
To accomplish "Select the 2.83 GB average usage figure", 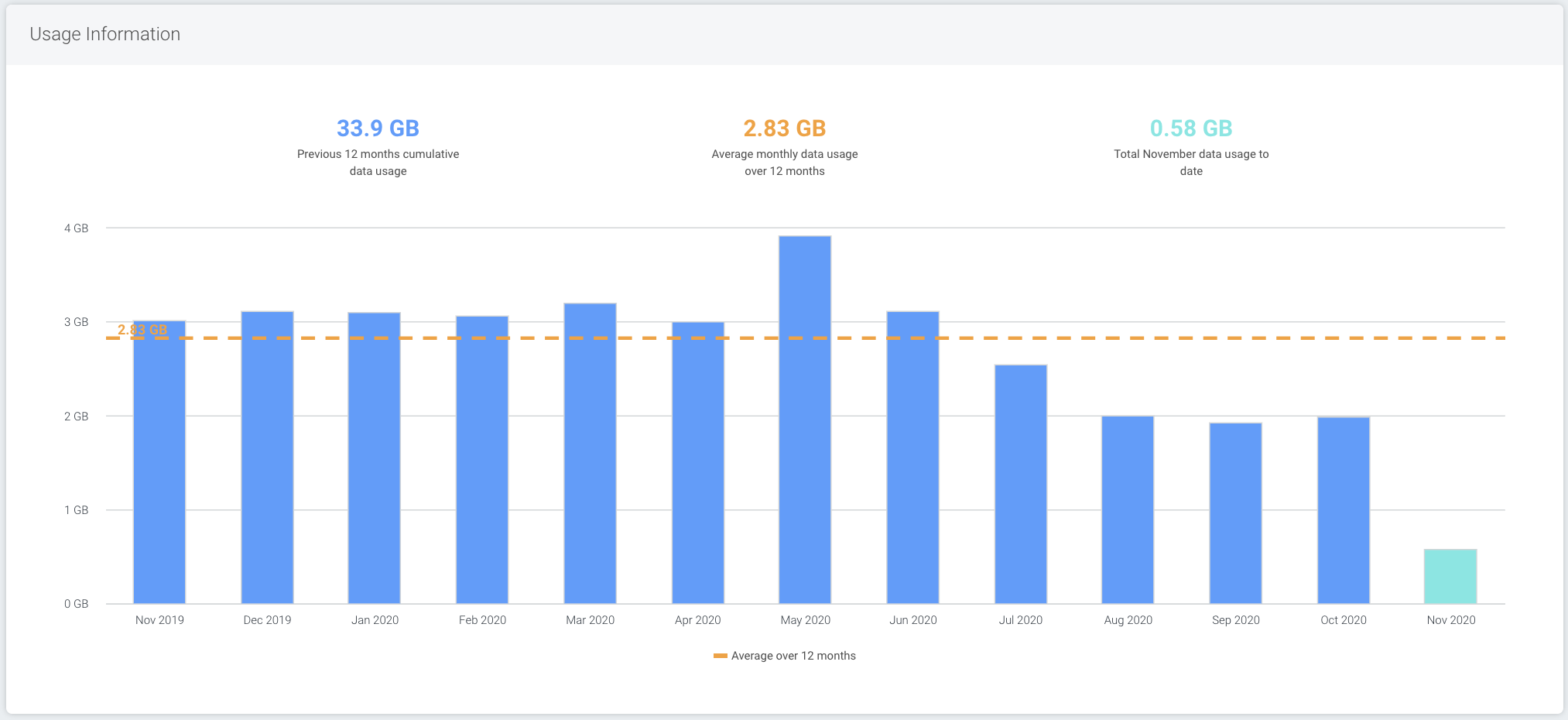I will point(784,129).
